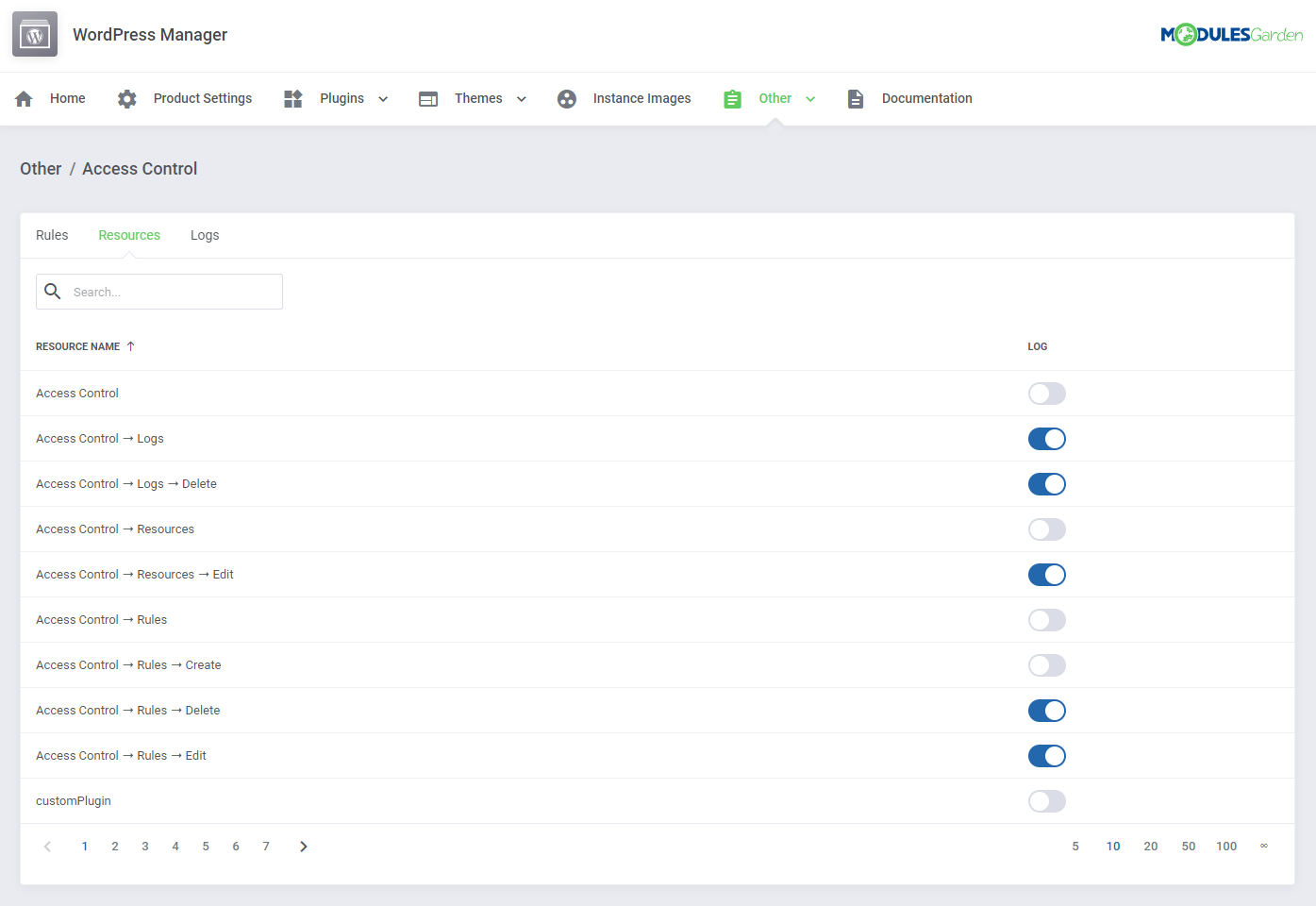Open the customPlugin resource link

pyautogui.click(x=73, y=800)
